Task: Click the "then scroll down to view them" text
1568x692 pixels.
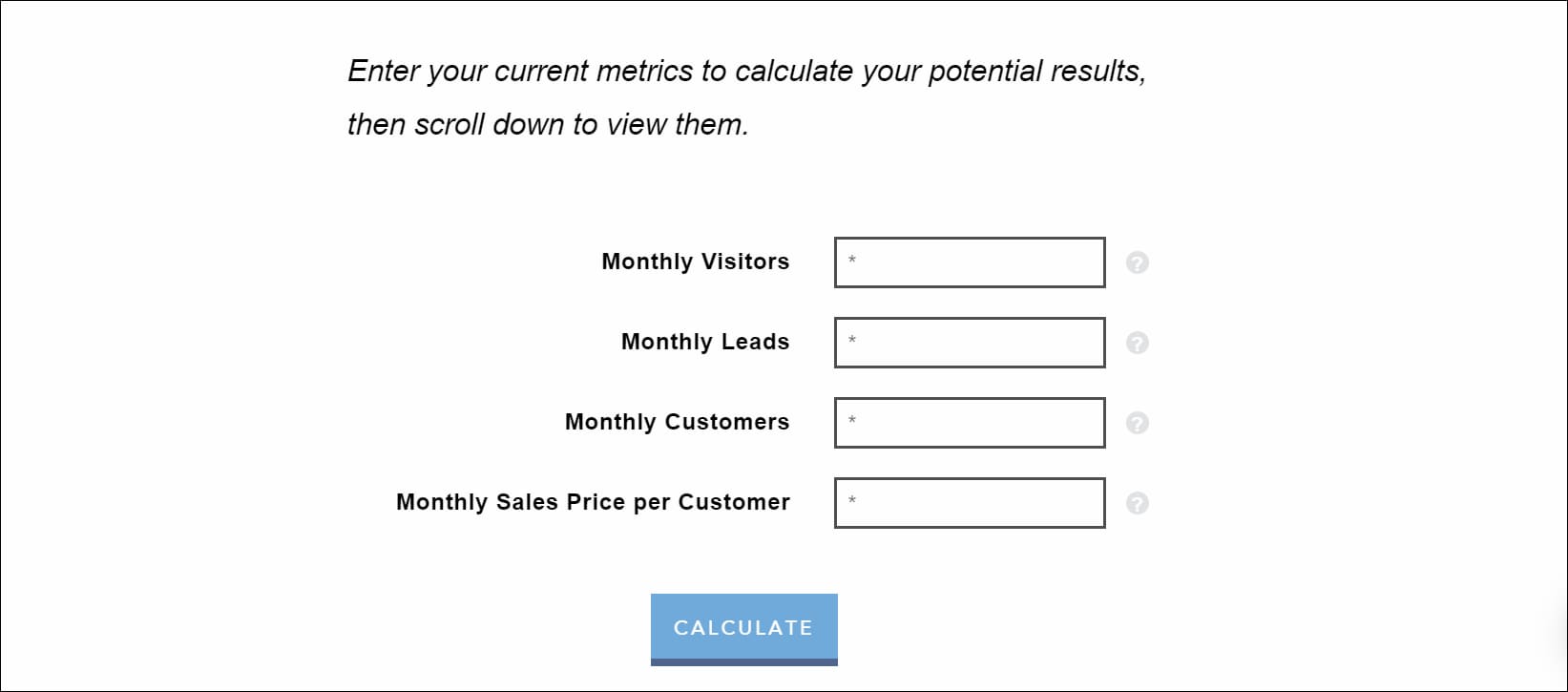Action: [x=547, y=125]
